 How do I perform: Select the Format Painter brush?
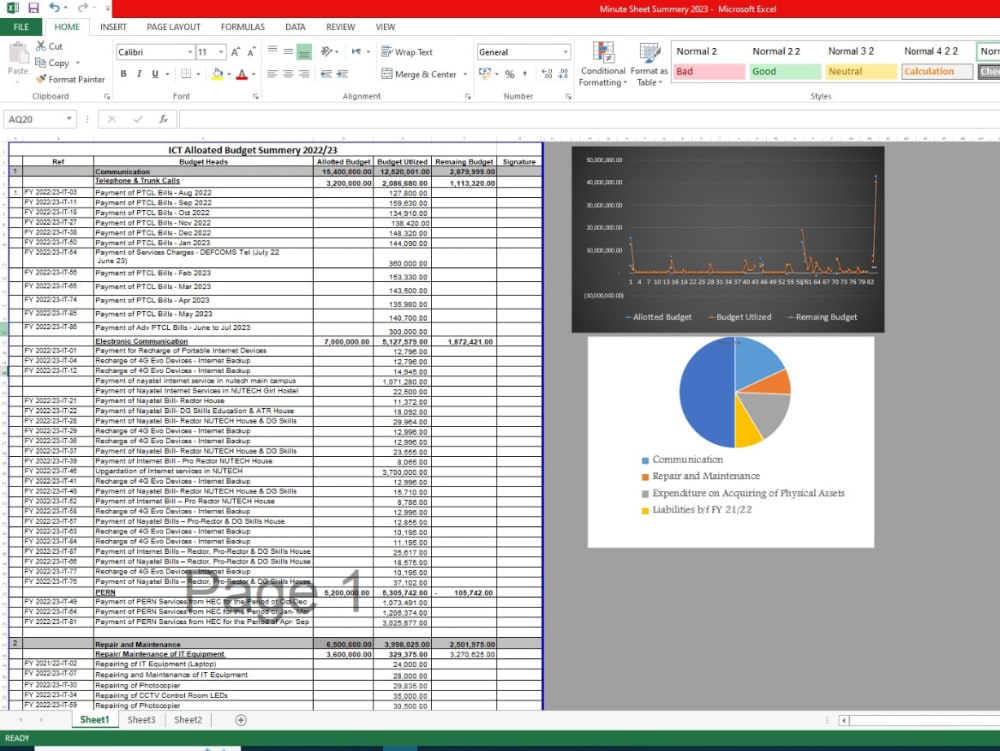[41, 79]
